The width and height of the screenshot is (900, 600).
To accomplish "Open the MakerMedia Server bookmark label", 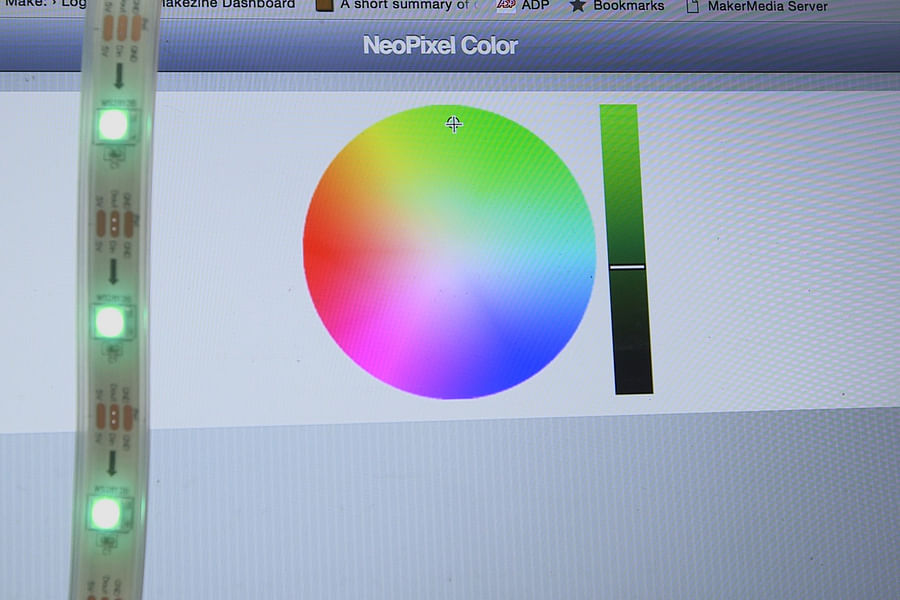I will 767,7.
